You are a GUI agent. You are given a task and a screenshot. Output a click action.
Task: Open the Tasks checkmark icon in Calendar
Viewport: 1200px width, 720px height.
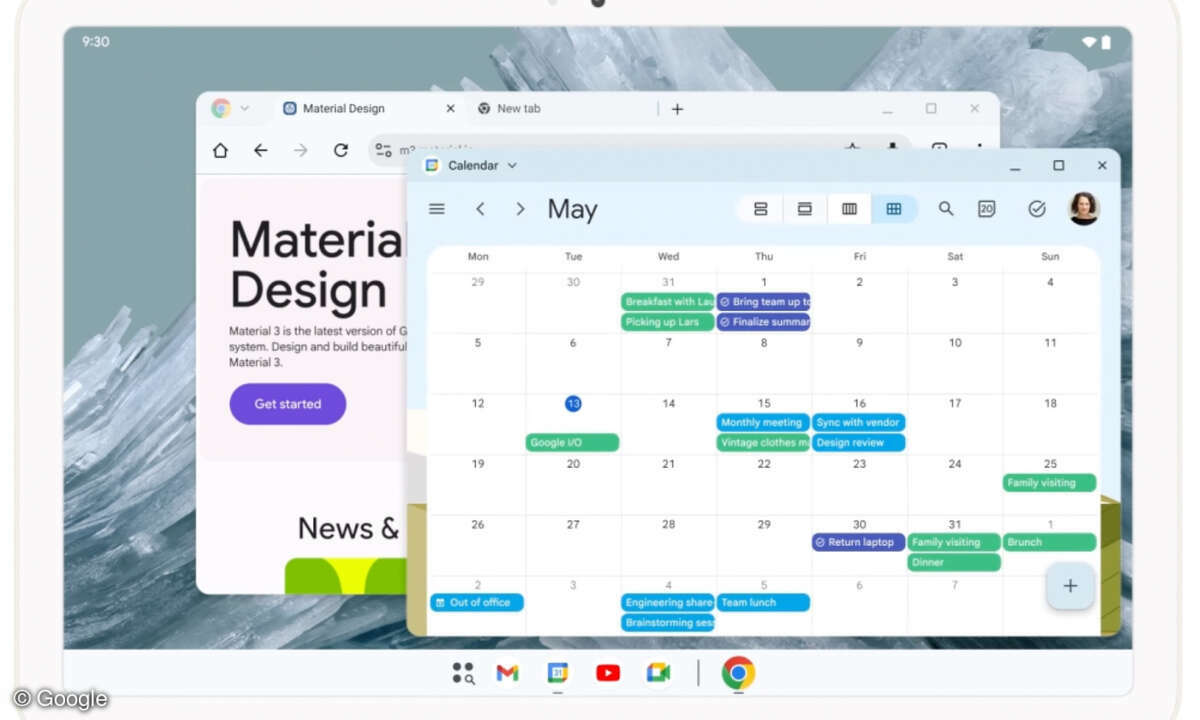[x=1037, y=208]
